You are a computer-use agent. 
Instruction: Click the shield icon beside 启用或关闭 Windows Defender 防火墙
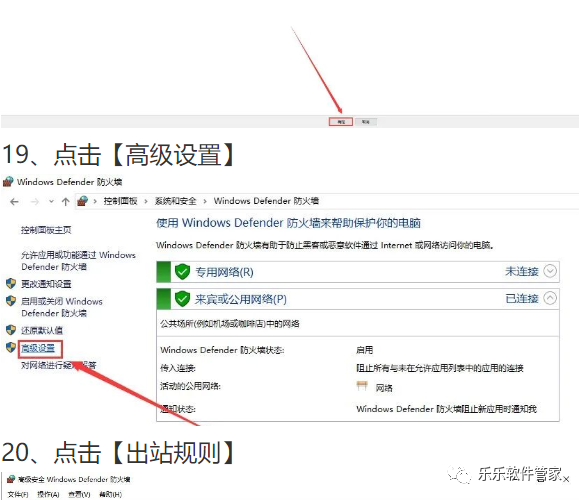coord(11,301)
